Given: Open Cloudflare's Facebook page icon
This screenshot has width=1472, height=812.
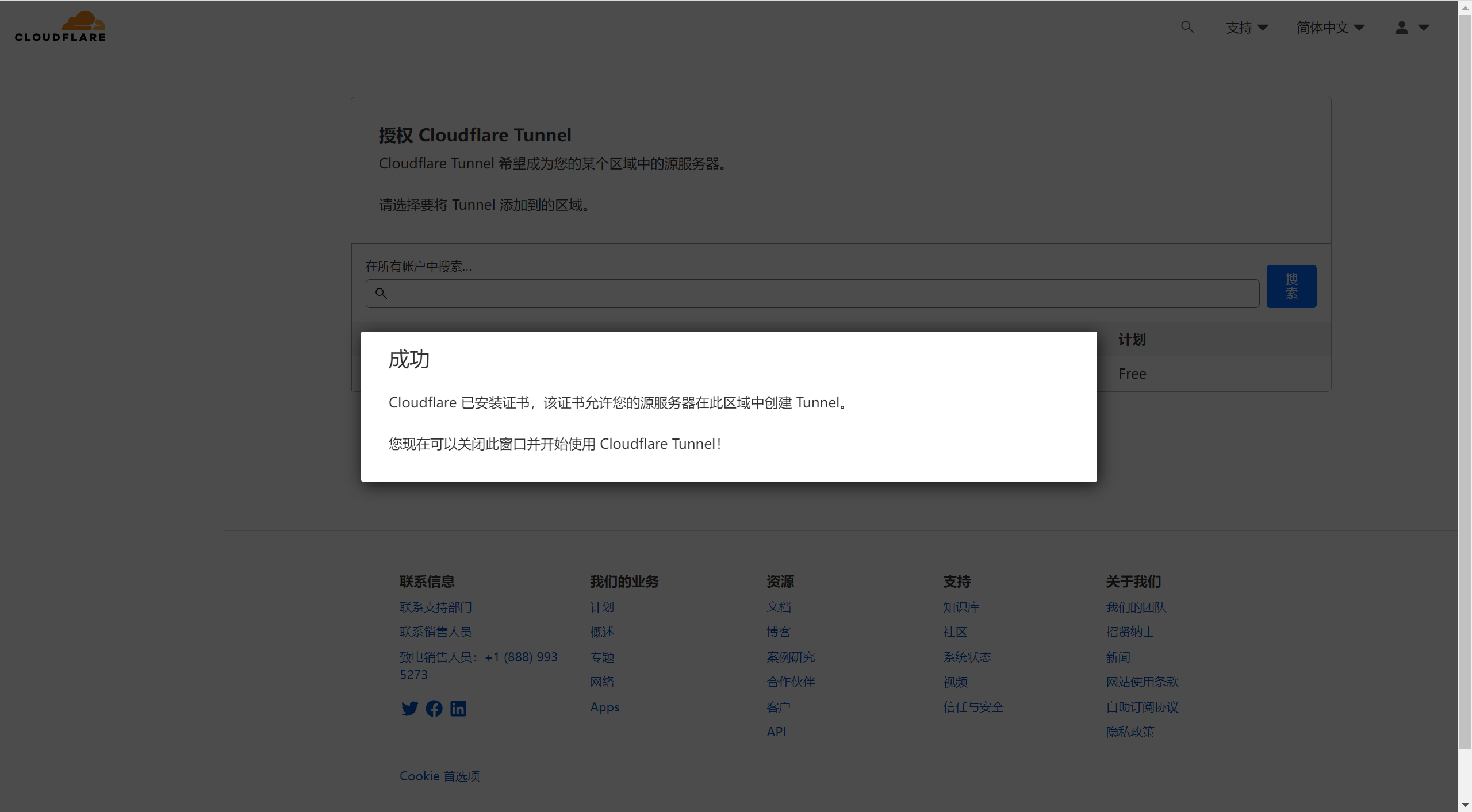Looking at the screenshot, I should pyautogui.click(x=434, y=709).
